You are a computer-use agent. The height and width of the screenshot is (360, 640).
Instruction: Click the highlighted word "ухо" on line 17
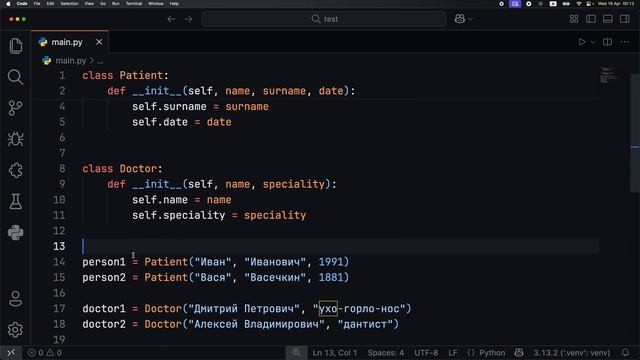(x=328, y=309)
